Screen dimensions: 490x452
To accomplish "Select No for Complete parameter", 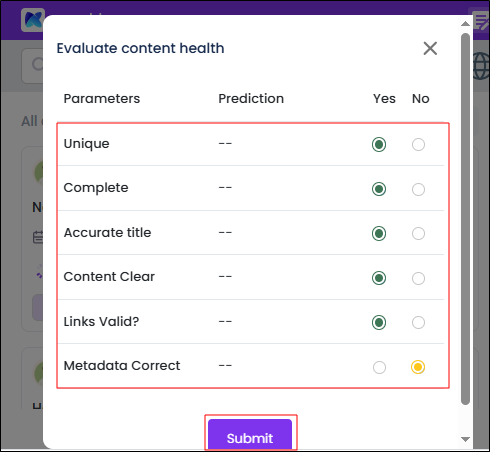I will [418, 189].
